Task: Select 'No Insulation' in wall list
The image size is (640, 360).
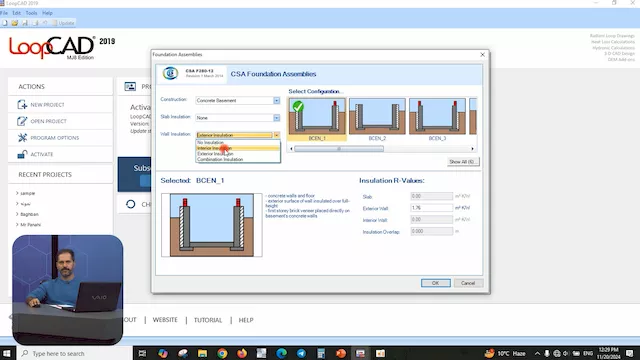Action: (x=238, y=142)
